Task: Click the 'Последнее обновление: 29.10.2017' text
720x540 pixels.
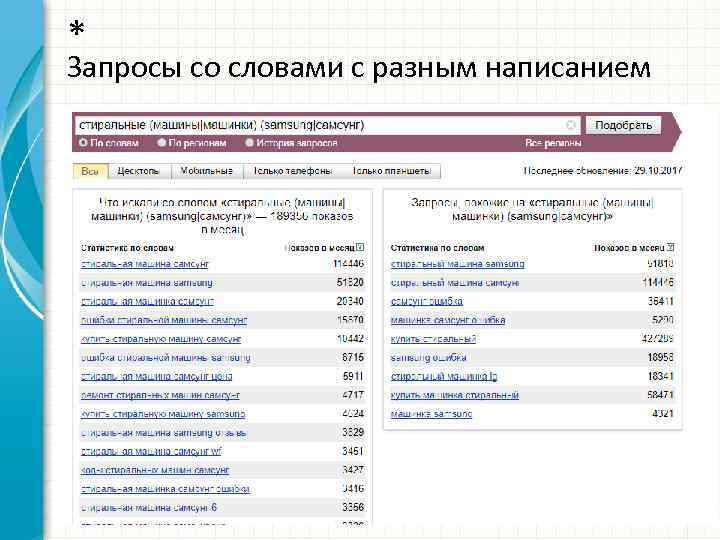Action: [603, 171]
